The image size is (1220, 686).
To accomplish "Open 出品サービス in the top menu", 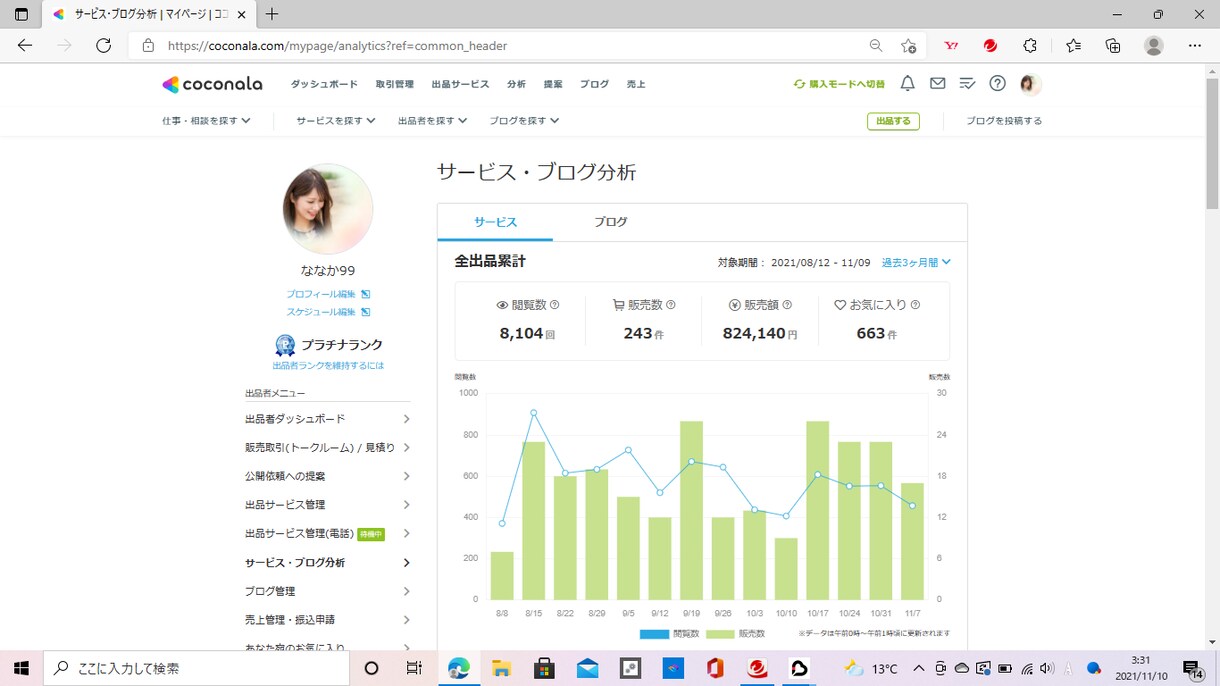I will [x=460, y=84].
